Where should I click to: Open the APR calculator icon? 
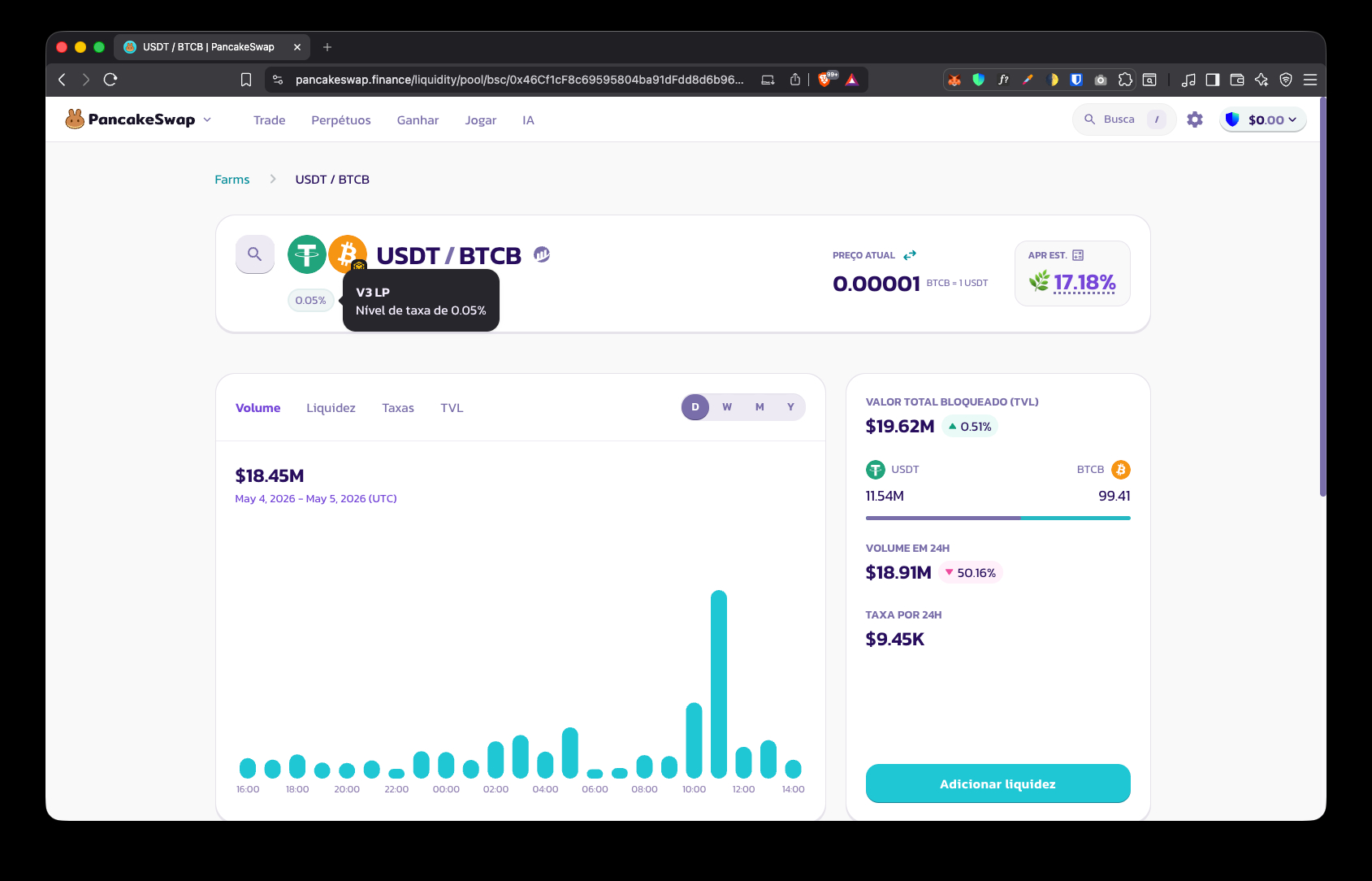(x=1078, y=255)
